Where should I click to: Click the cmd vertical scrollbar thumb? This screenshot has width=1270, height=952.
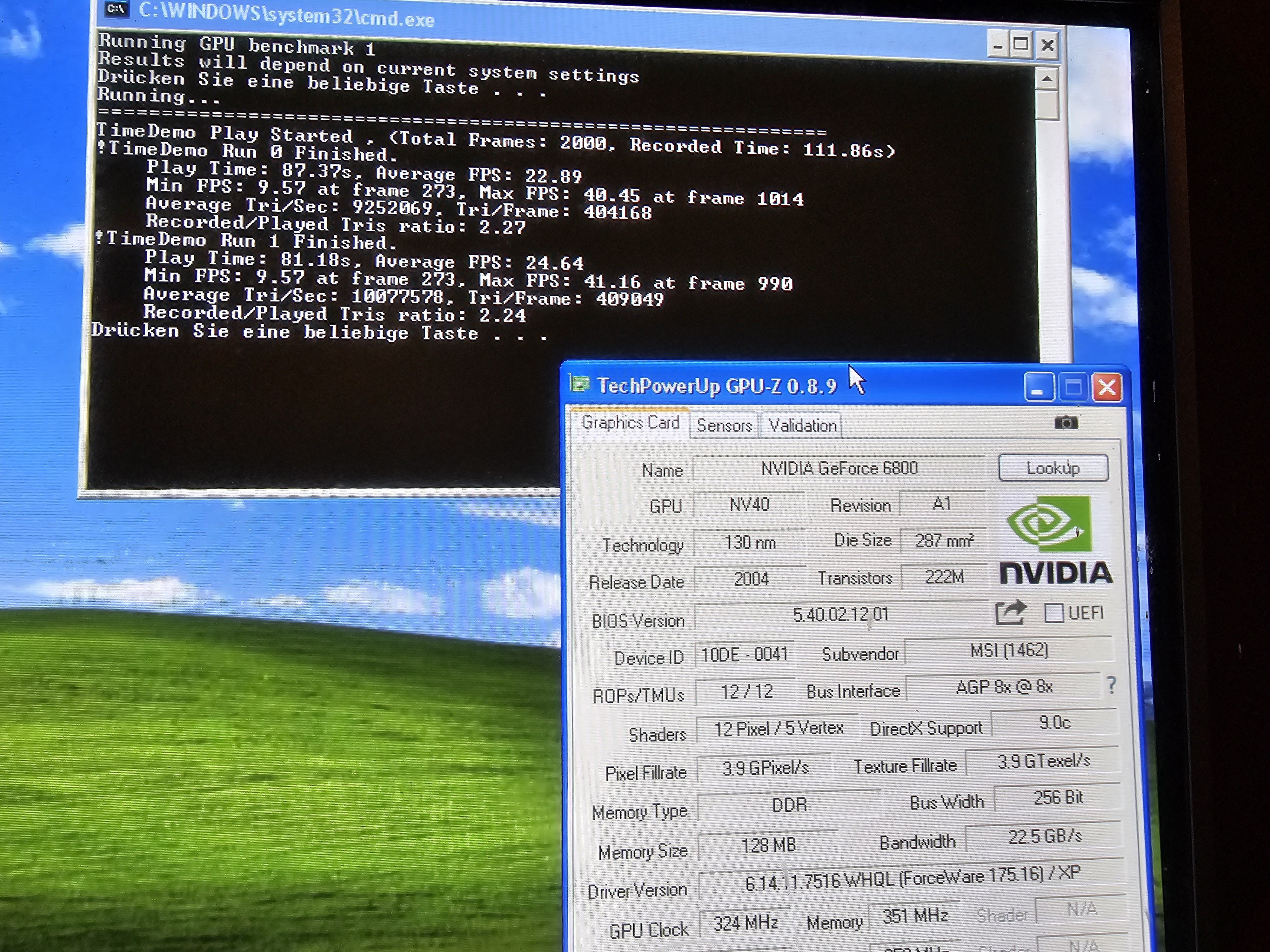pyautogui.click(x=1048, y=104)
